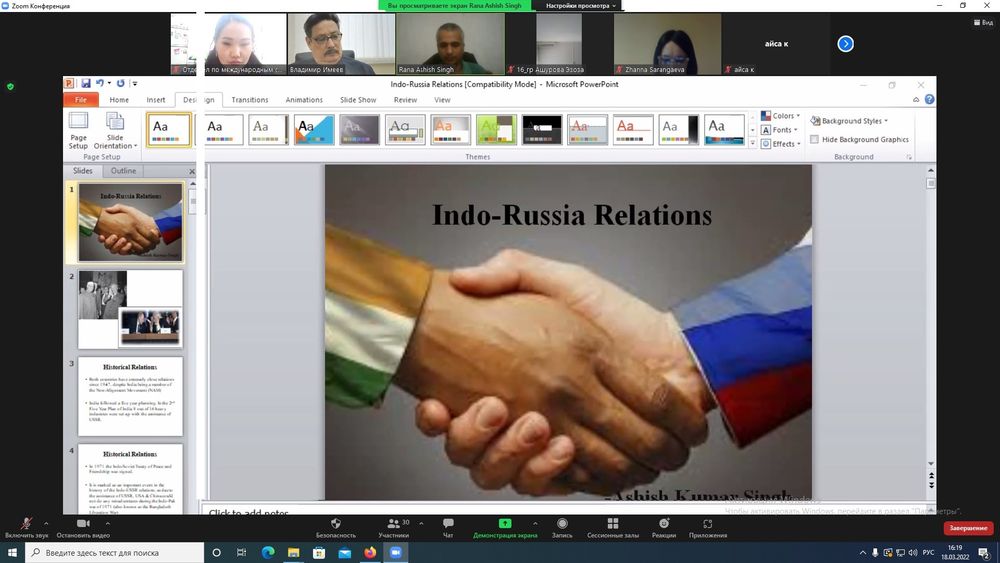Open the Effects theme dropdown
Viewport: 1000px width, 563px height.
coord(781,144)
